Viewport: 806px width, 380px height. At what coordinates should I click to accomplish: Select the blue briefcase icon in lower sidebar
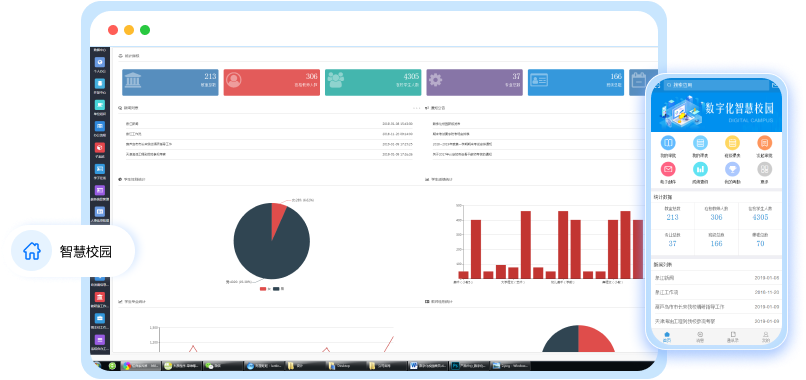100,318
